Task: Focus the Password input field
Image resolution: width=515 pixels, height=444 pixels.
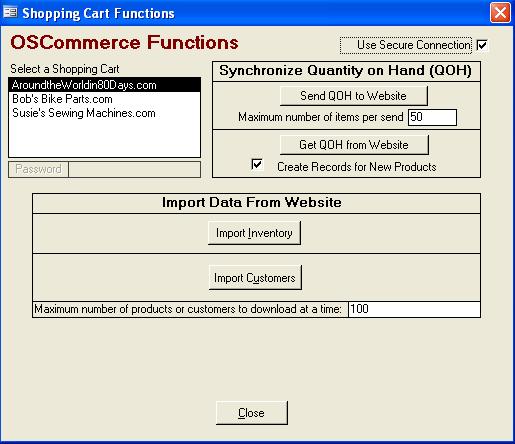Action: coord(135,169)
